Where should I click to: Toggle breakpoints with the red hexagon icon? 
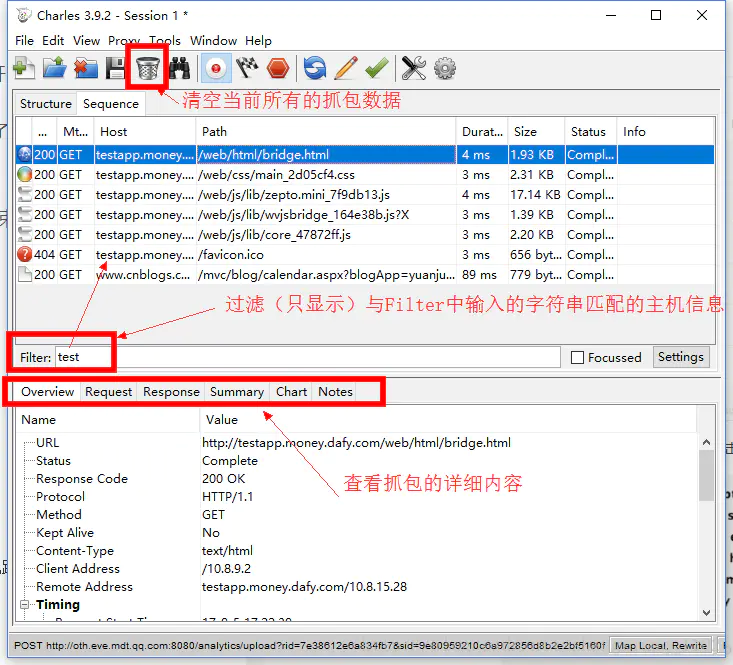click(278, 68)
